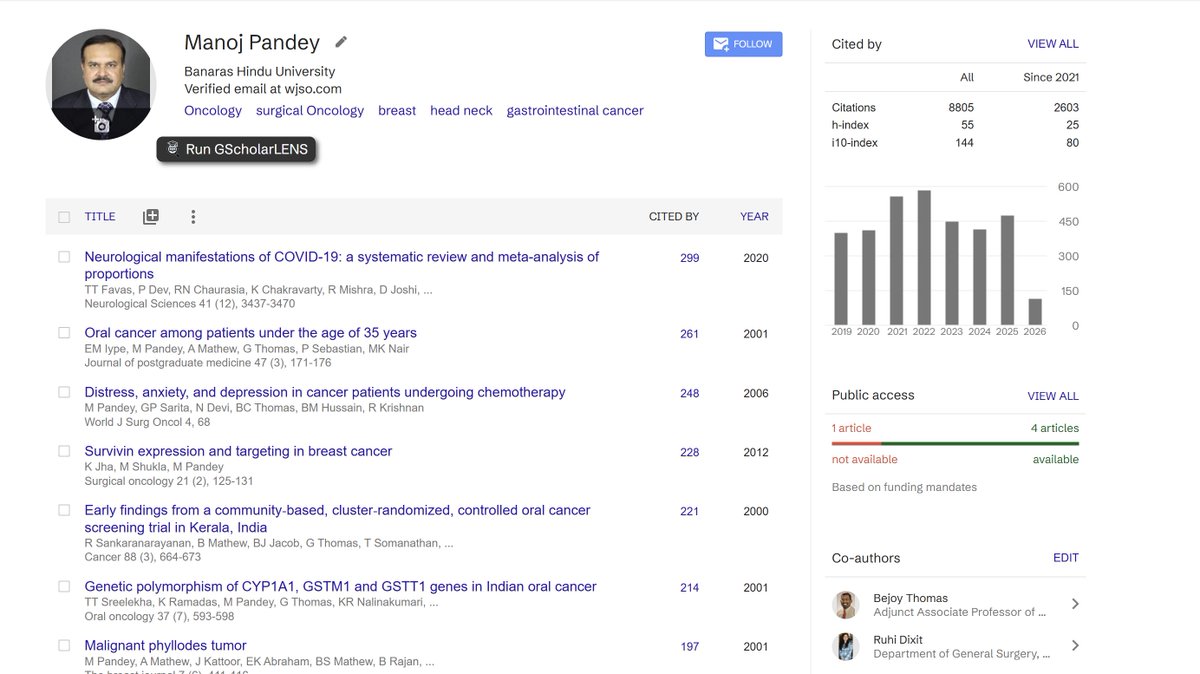Image resolution: width=1200 pixels, height=674 pixels.
Task: Open the 299 citations link
Action: pos(690,258)
